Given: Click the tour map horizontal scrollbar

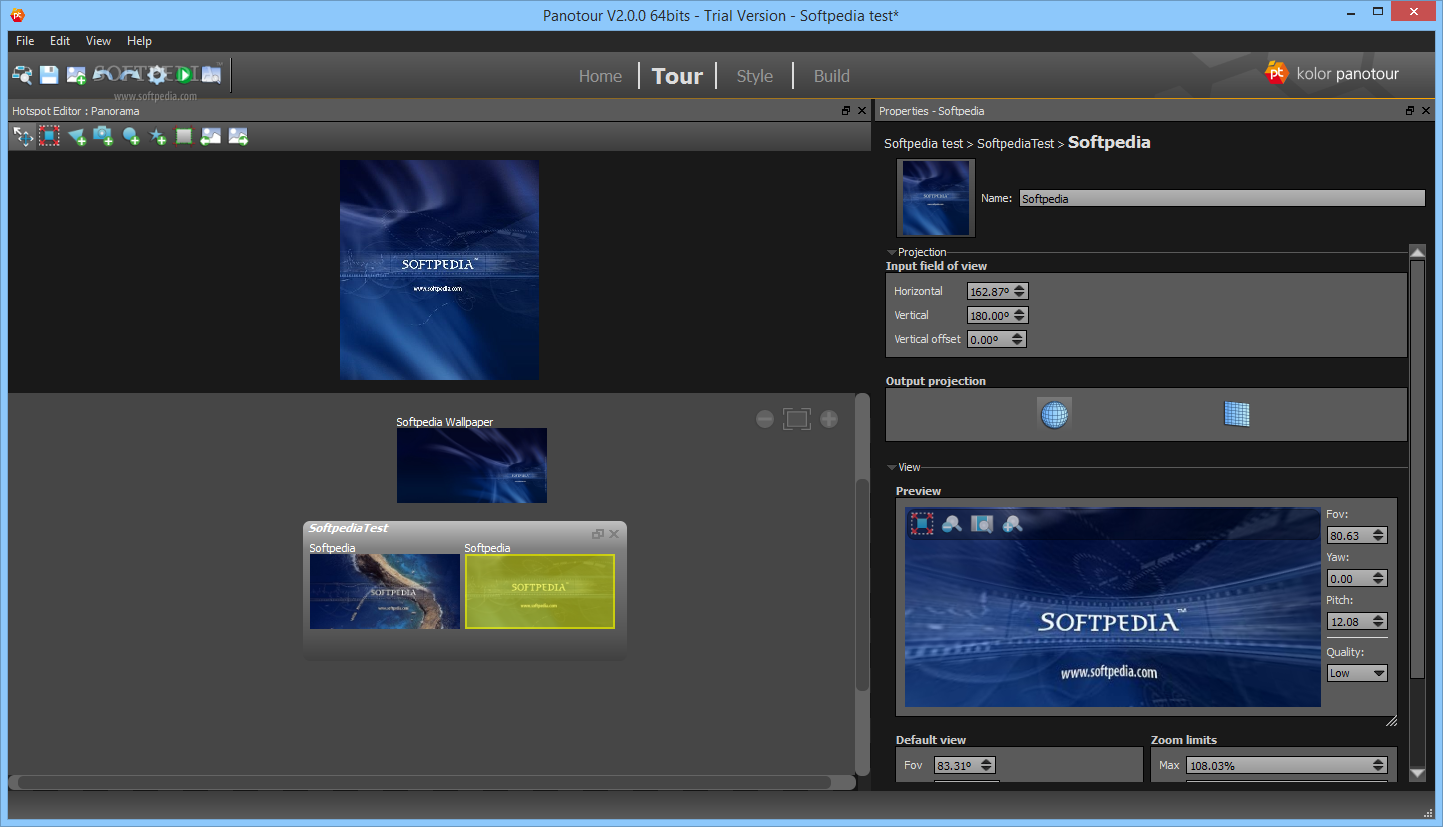Looking at the screenshot, I should pos(424,782).
